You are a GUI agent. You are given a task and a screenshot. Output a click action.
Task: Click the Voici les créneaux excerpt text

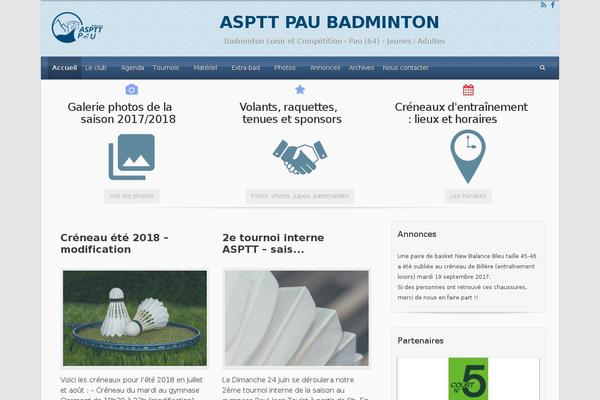[x=131, y=389]
